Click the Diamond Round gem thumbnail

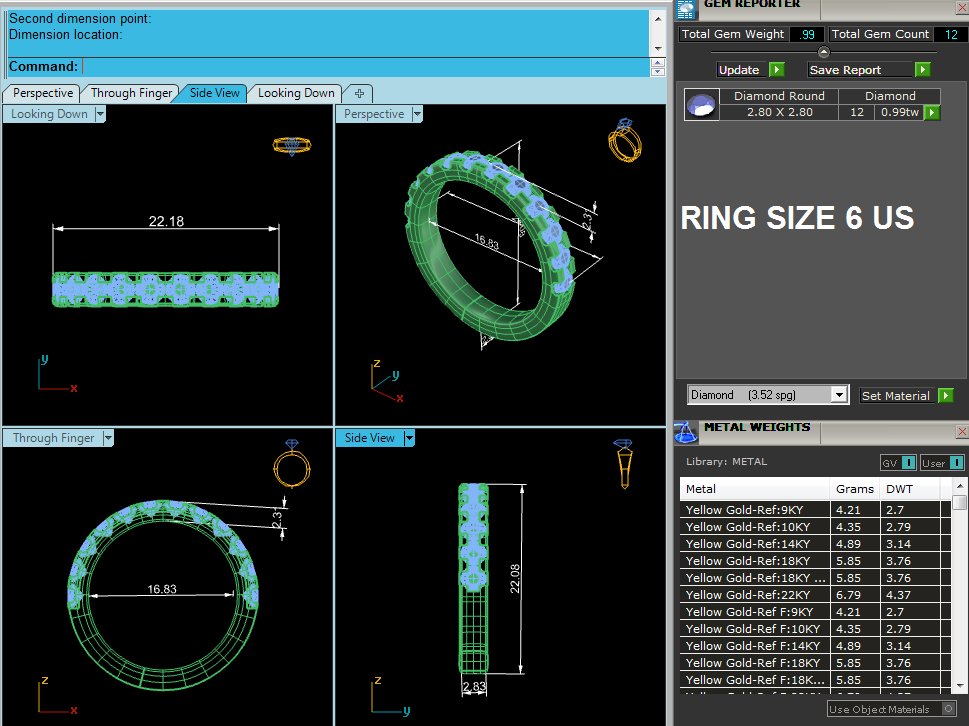pos(702,104)
